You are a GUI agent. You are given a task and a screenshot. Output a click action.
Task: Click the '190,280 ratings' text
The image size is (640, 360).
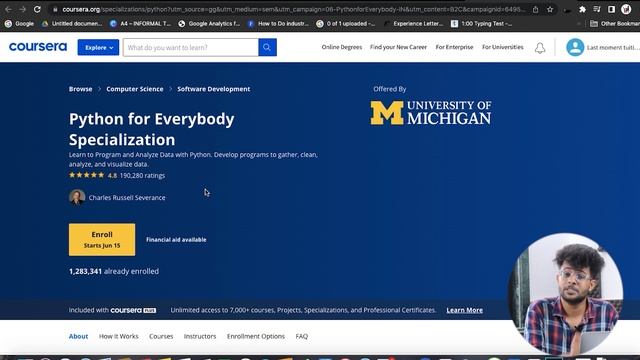tap(142, 176)
